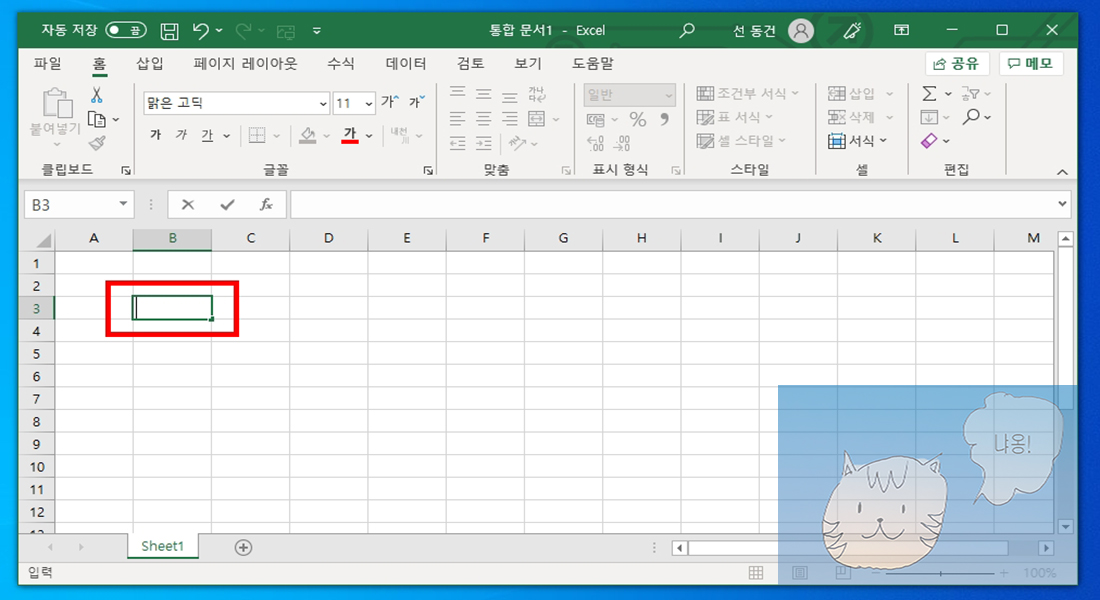Collapse the ribbon with chevron

tap(1062, 172)
